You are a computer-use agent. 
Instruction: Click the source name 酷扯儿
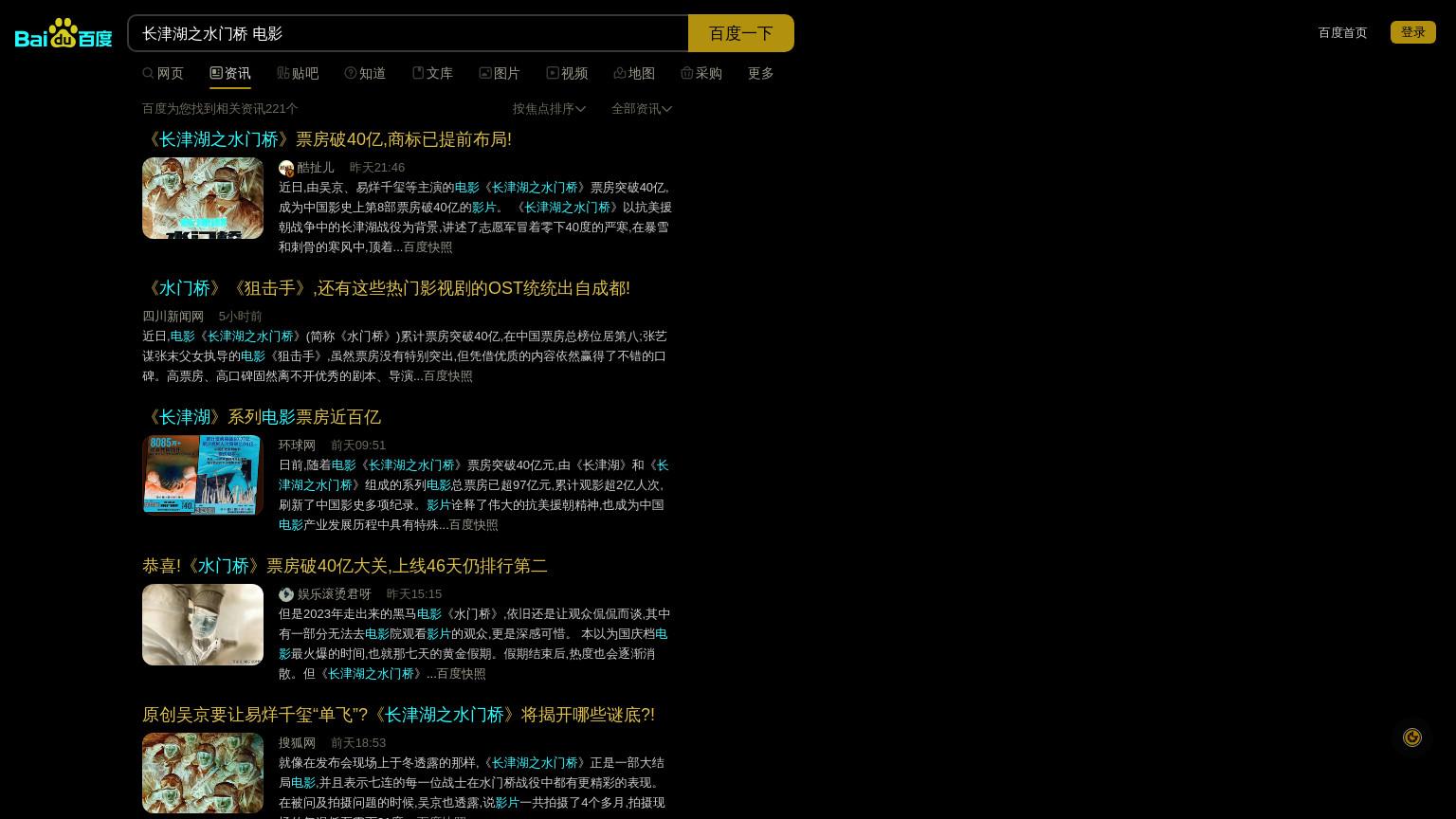316,168
